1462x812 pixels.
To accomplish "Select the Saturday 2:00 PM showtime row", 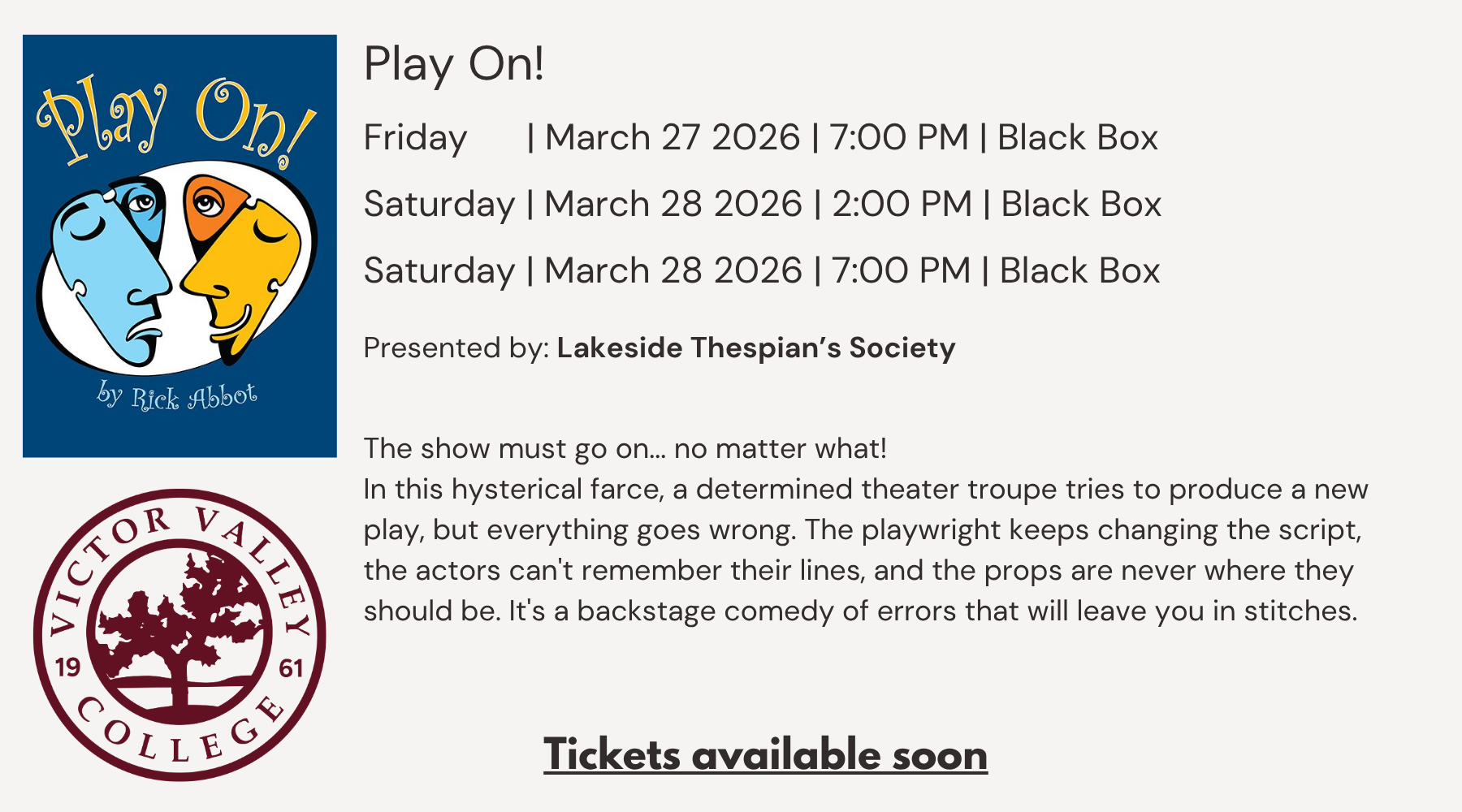I will tap(762, 204).
